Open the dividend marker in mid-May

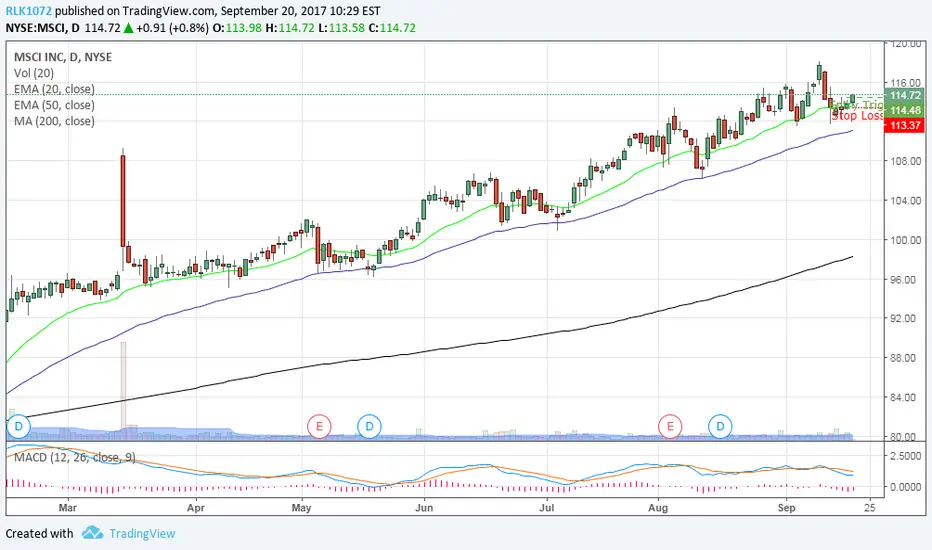tap(369, 426)
